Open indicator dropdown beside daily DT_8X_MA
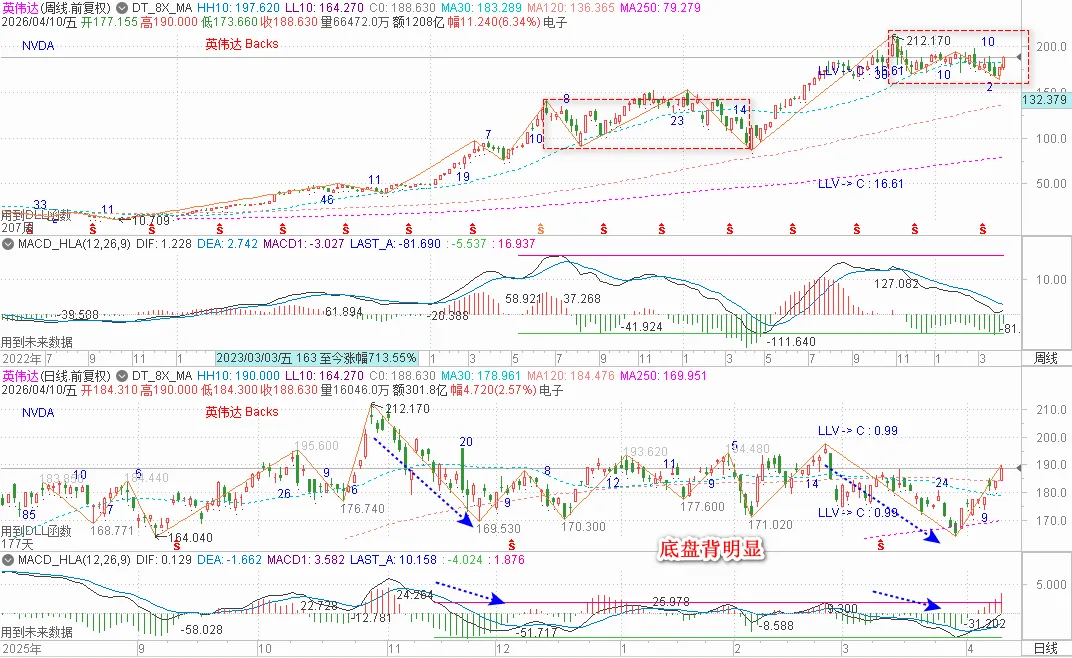1072x658 pixels. click(122, 376)
